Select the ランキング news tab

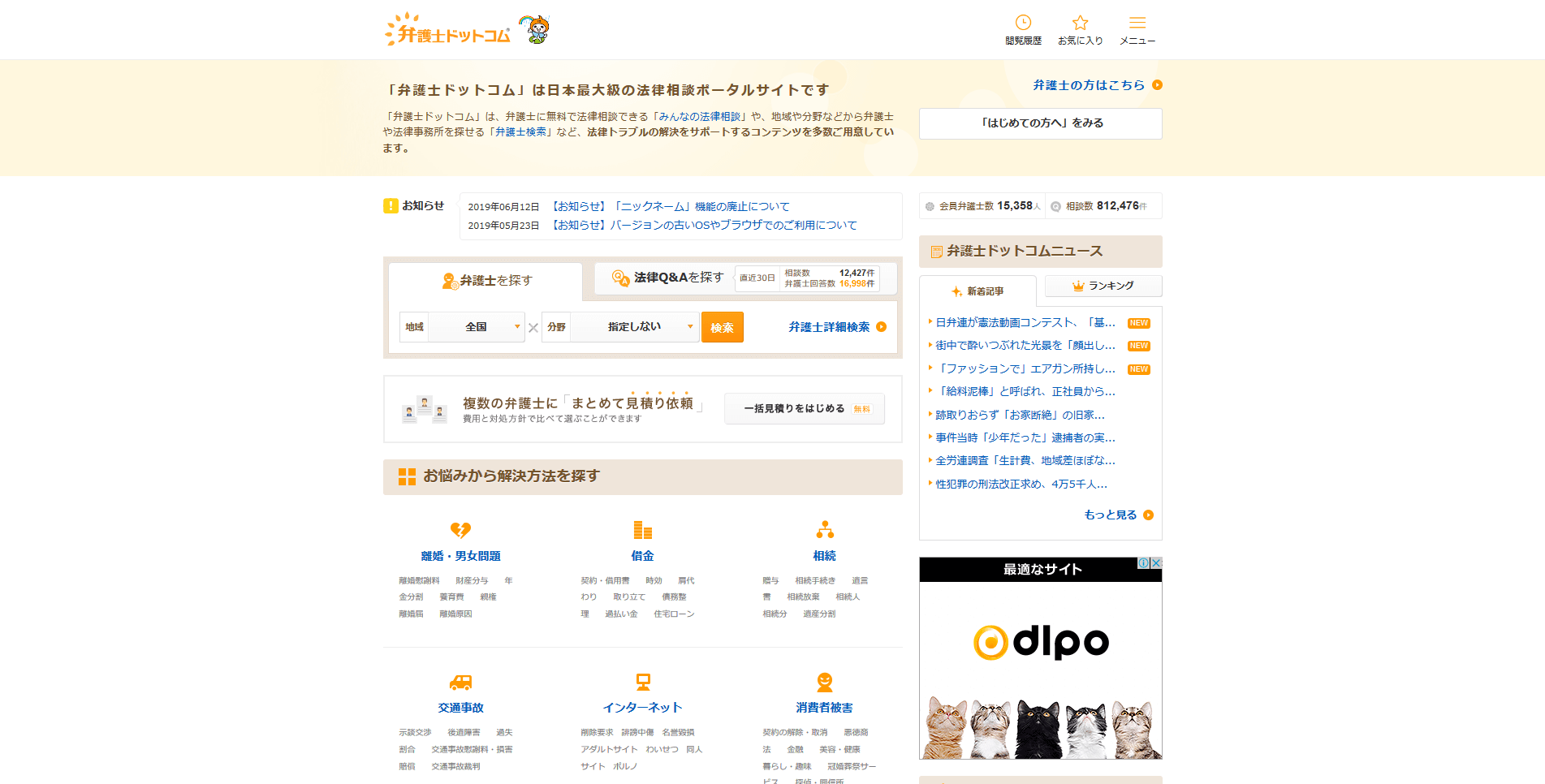tap(1103, 286)
